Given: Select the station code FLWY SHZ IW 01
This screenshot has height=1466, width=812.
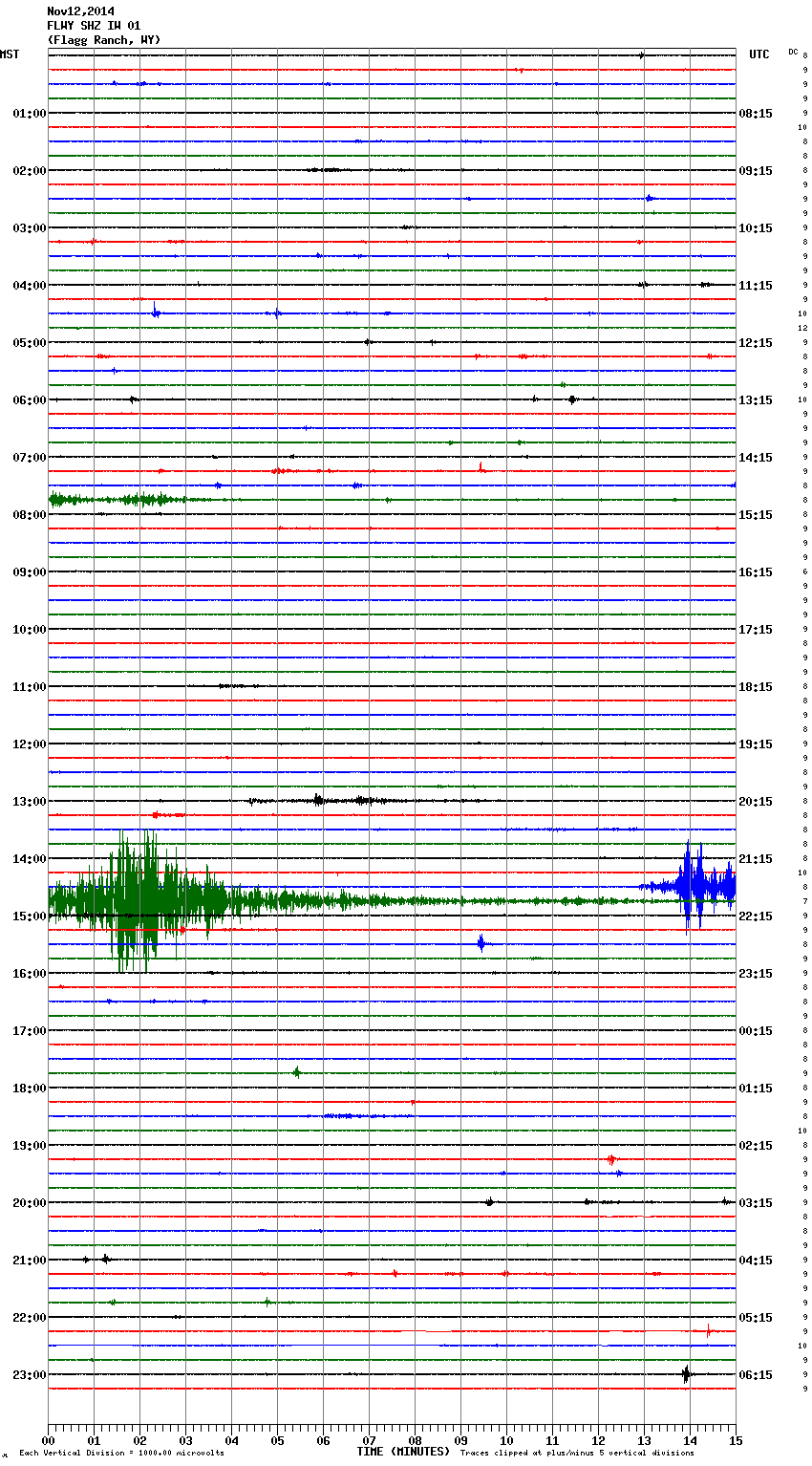Looking at the screenshot, I should coord(94,26).
